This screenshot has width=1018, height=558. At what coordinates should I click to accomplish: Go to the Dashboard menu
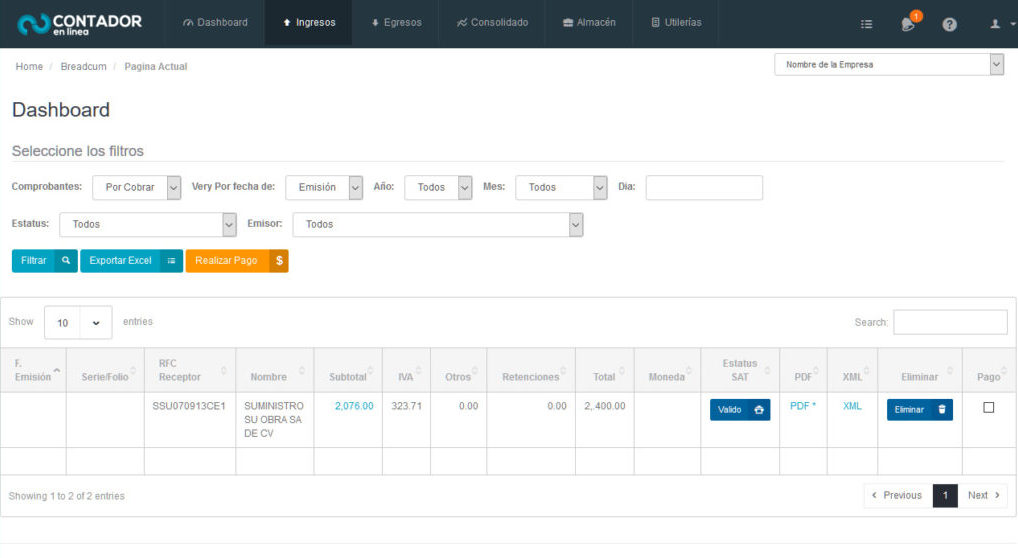pos(215,23)
